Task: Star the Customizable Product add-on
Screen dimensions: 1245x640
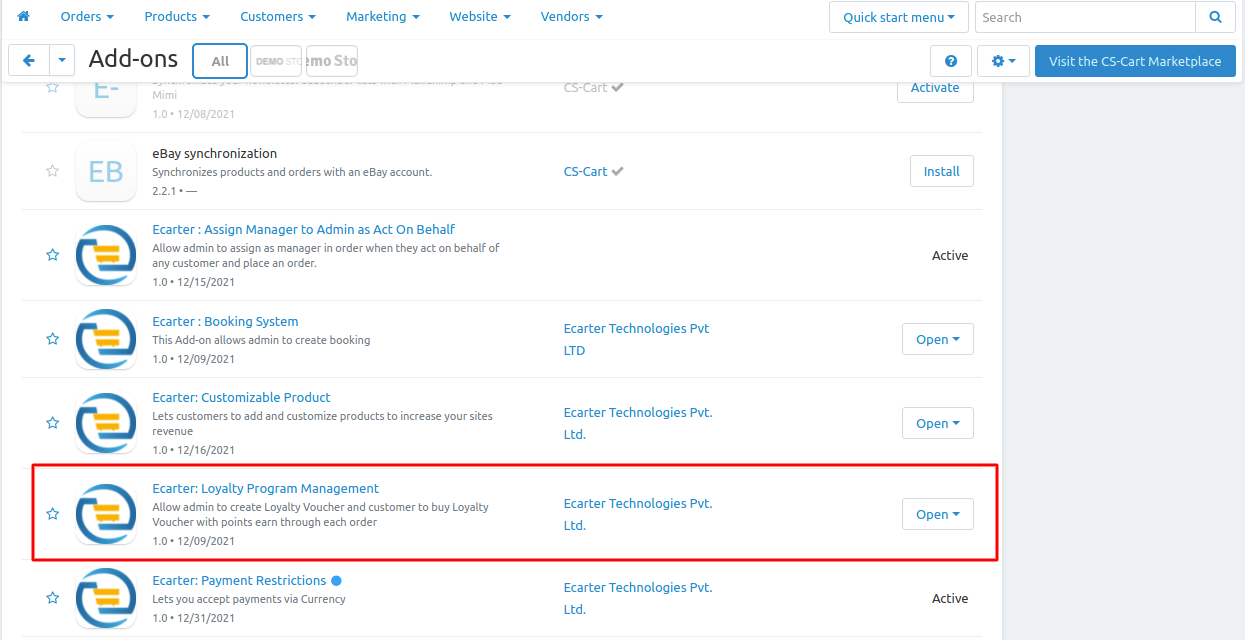Action: pyautogui.click(x=52, y=423)
